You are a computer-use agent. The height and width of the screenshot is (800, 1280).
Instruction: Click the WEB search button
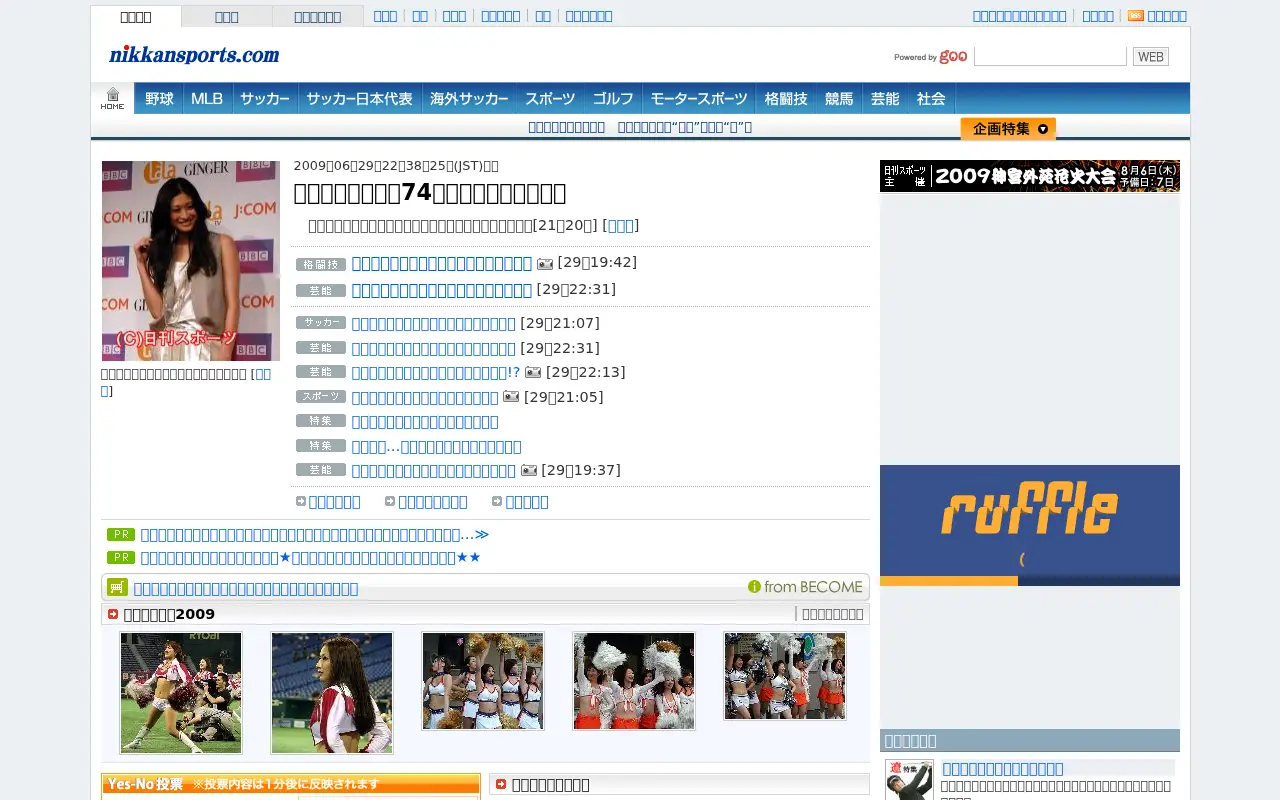tap(1151, 57)
